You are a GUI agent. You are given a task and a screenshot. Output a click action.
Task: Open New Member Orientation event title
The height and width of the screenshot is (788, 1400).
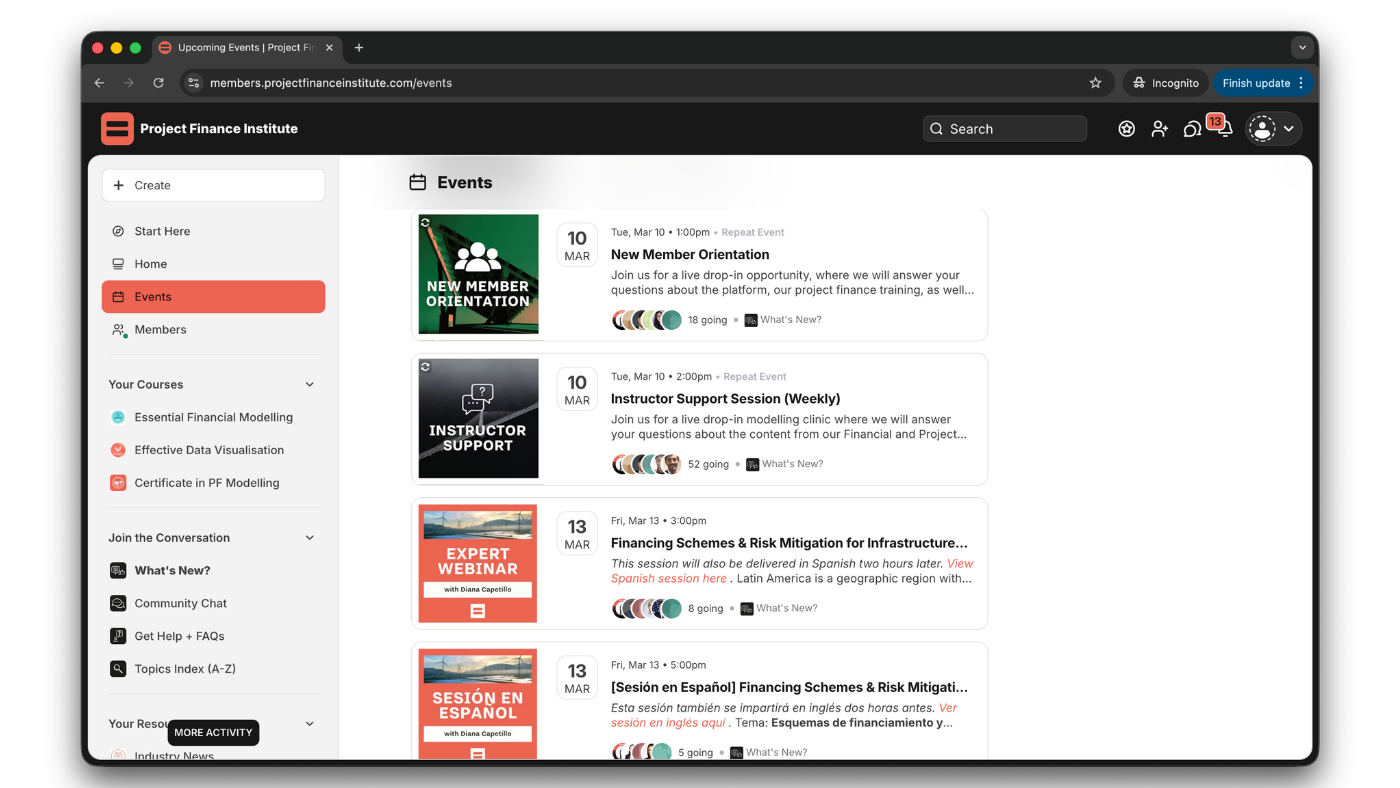[690, 255]
